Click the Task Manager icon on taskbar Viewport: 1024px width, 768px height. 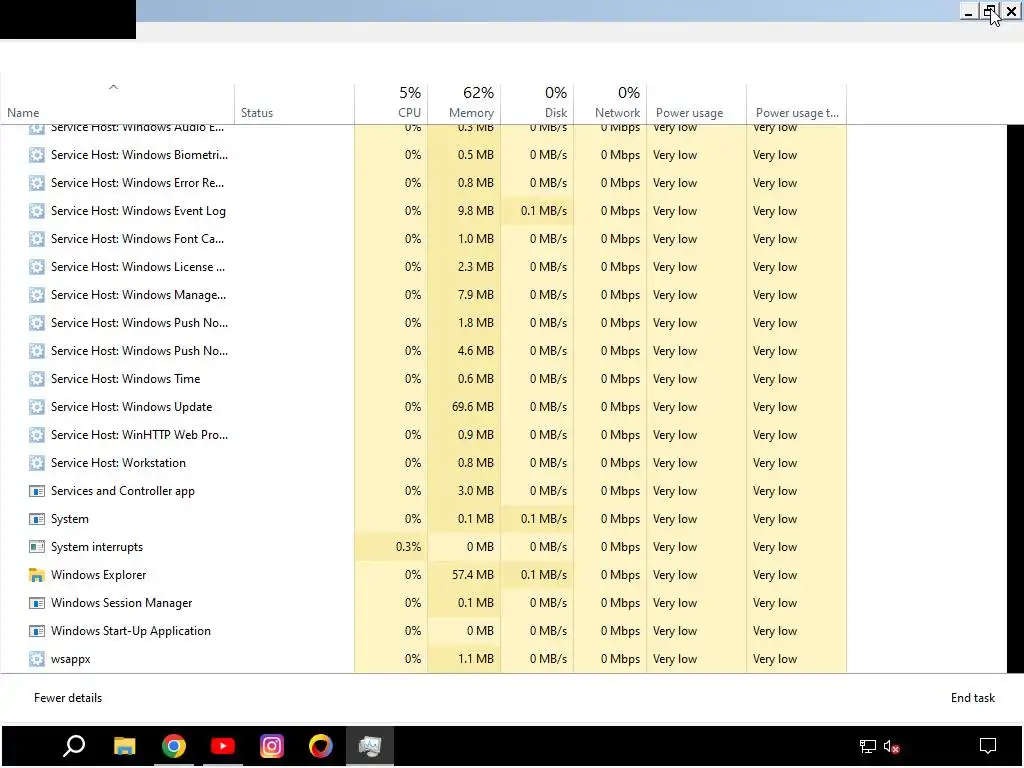370,746
